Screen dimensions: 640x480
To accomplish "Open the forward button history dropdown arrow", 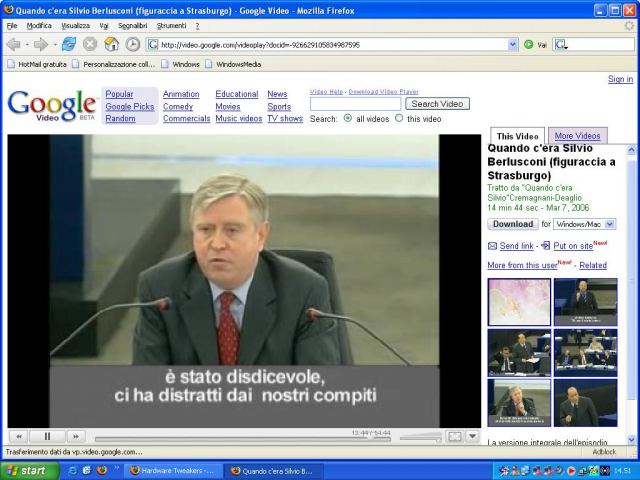I will (55, 44).
